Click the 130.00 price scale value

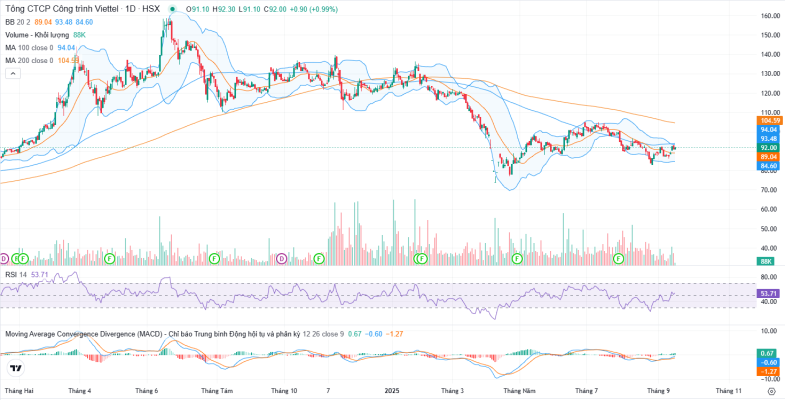pos(770,74)
